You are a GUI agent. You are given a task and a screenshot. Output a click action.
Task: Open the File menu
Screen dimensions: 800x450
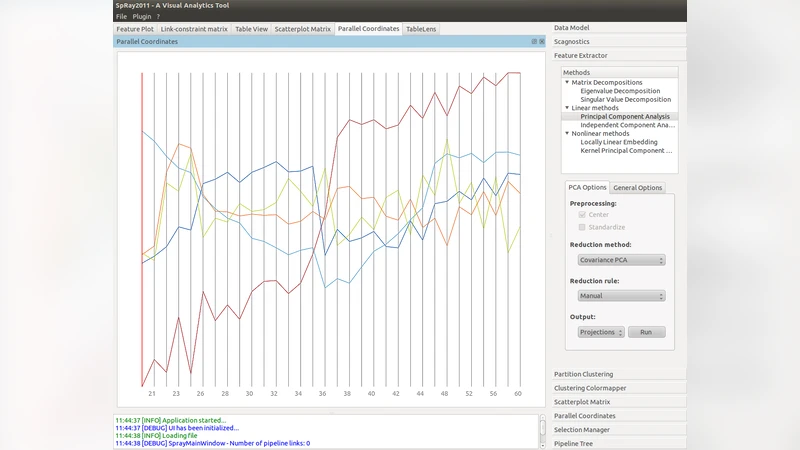click(x=121, y=17)
